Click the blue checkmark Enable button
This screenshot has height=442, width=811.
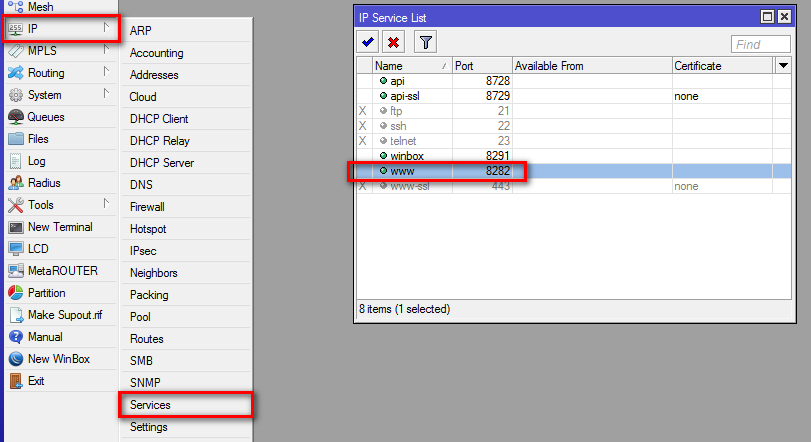point(368,43)
